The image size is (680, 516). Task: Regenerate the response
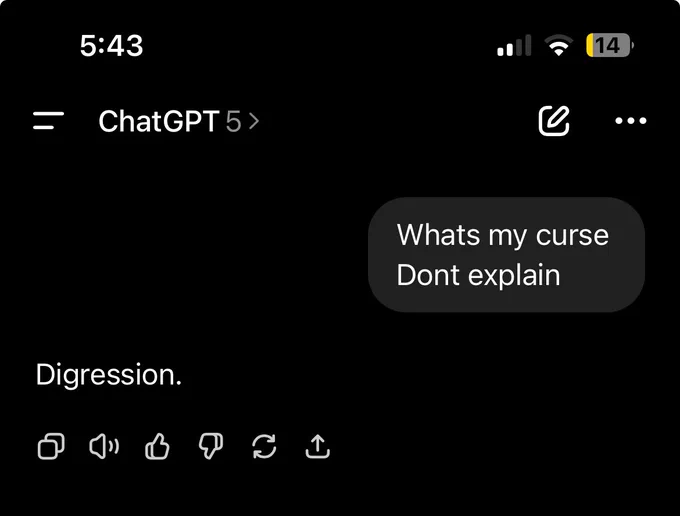point(264,446)
